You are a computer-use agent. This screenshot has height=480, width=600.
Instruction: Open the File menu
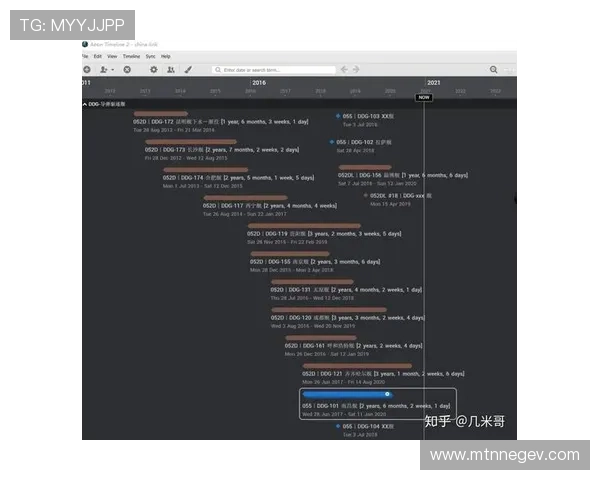coord(85,57)
